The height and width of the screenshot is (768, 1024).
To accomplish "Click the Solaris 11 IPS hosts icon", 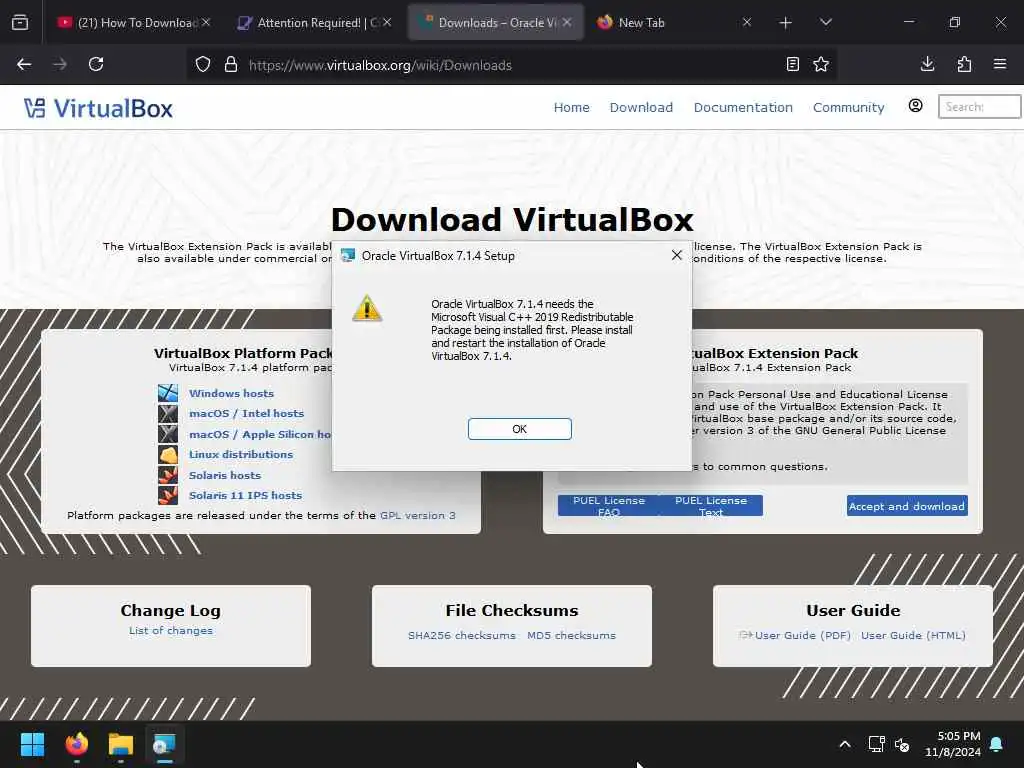I will click(168, 495).
